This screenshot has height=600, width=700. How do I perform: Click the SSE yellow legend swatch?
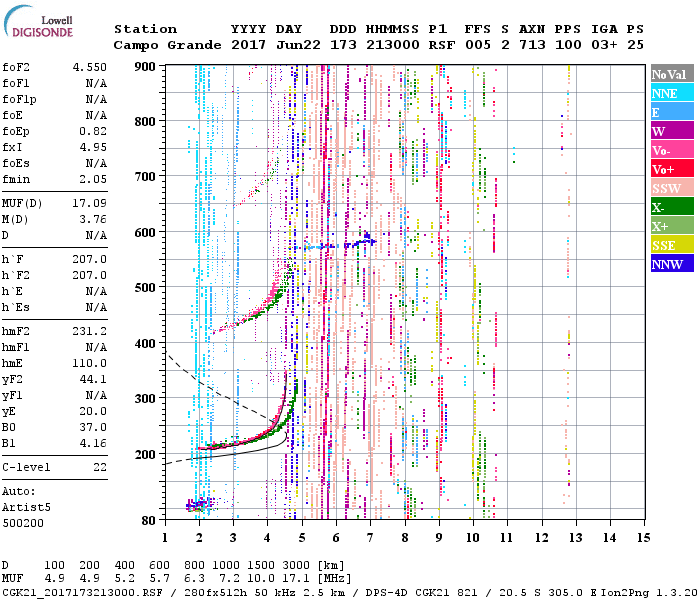pyautogui.click(x=671, y=245)
